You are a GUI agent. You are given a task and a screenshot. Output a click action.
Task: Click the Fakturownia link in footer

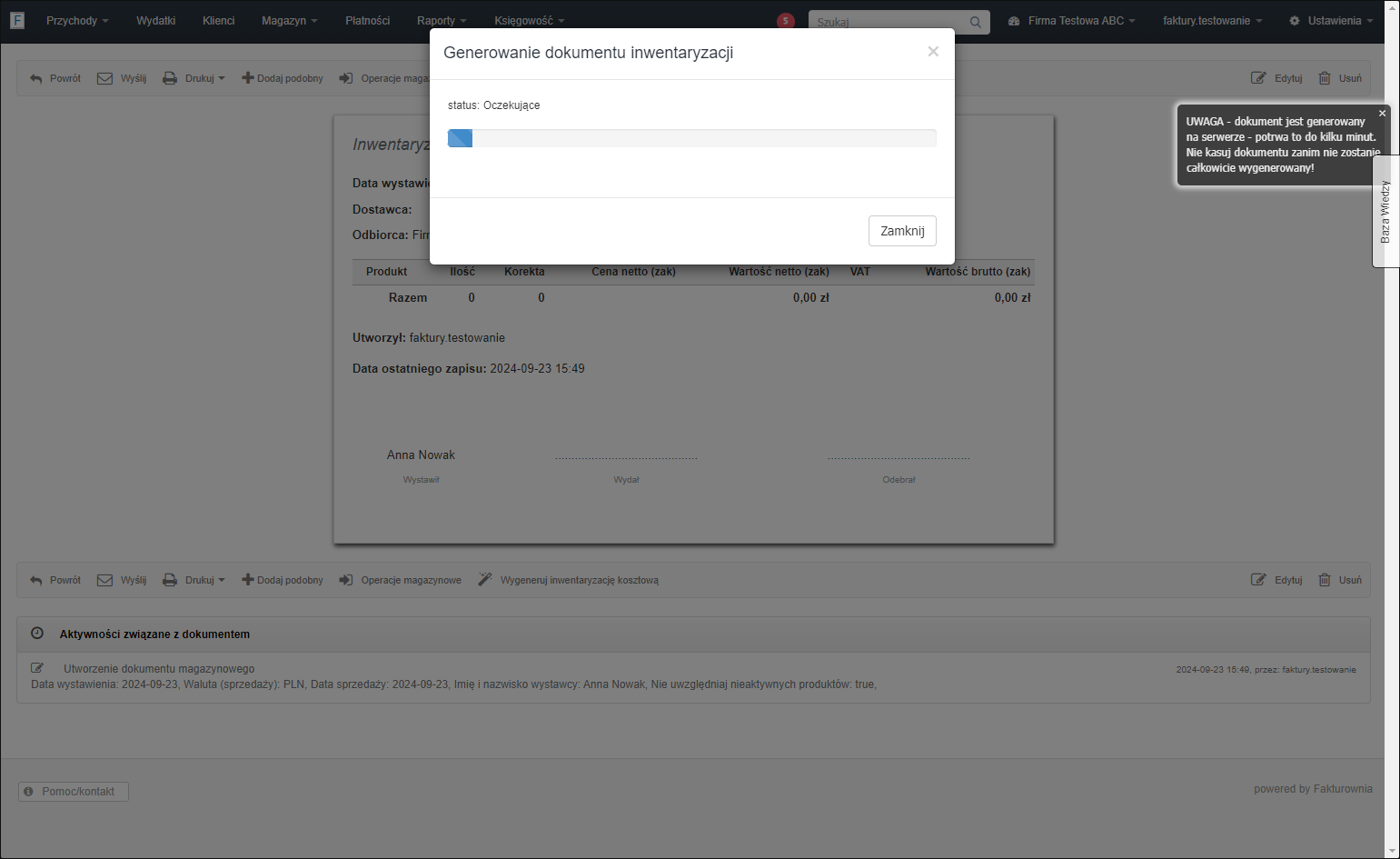tap(1343, 789)
